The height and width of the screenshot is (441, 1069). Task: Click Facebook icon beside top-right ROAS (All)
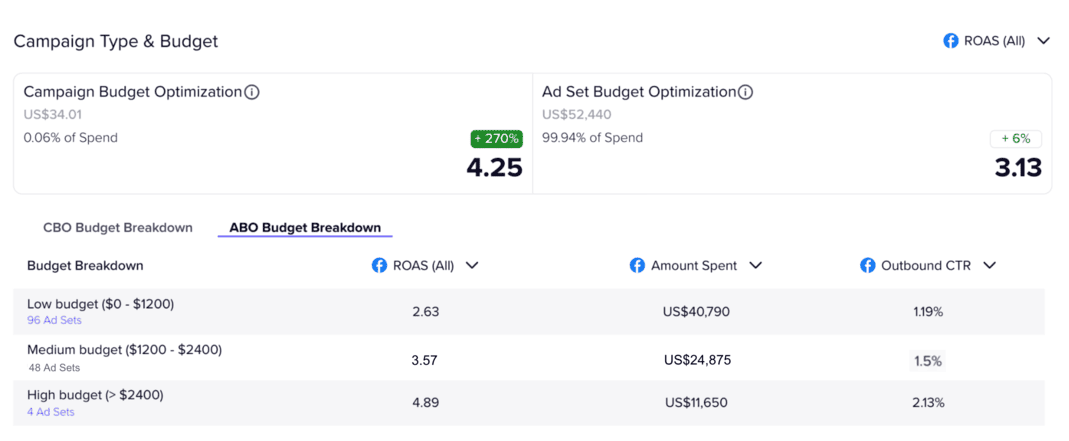[950, 41]
